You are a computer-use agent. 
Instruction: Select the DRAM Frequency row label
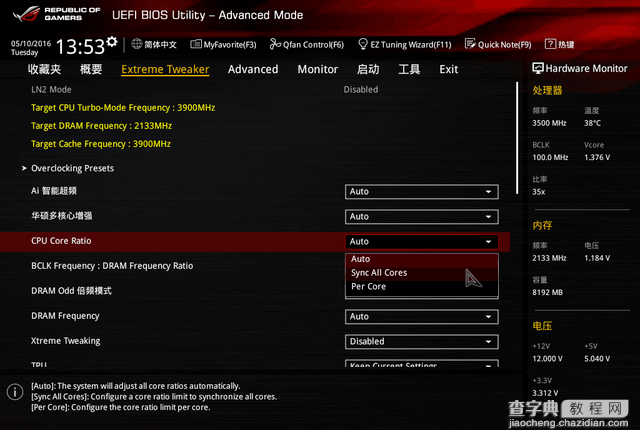(x=65, y=316)
